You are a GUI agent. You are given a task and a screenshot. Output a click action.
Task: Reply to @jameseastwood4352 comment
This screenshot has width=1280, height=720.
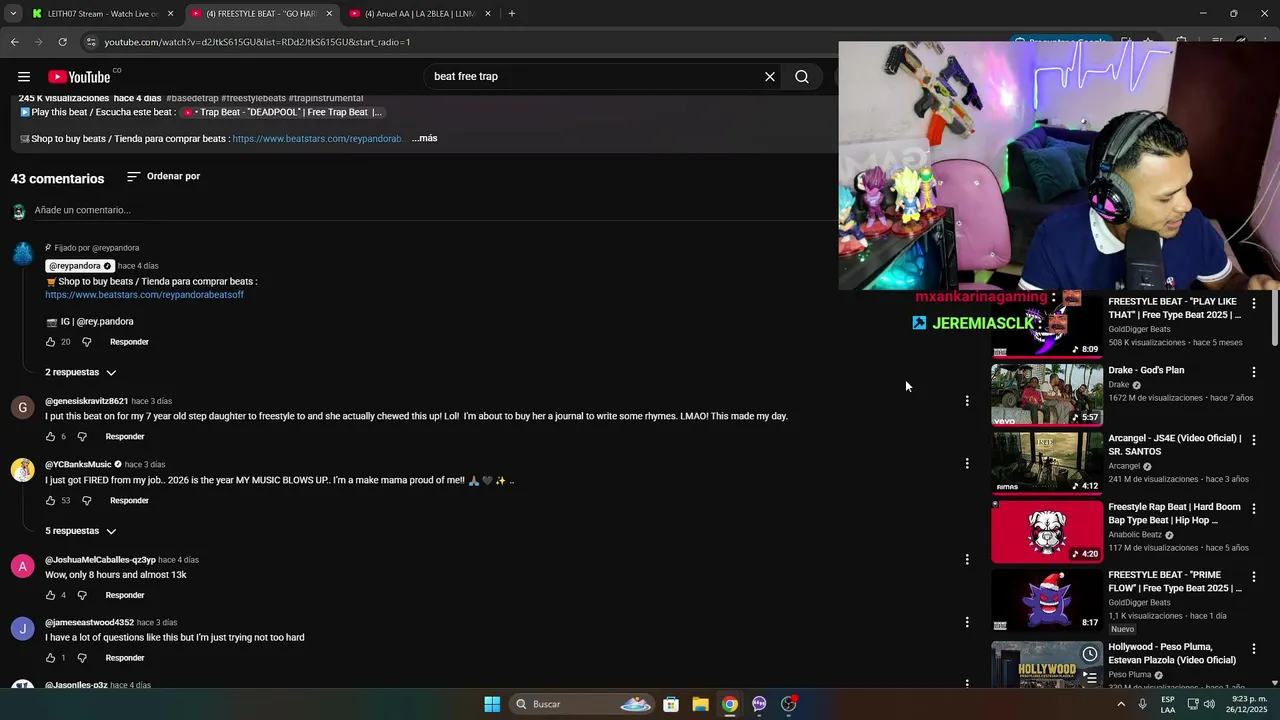tap(125, 658)
